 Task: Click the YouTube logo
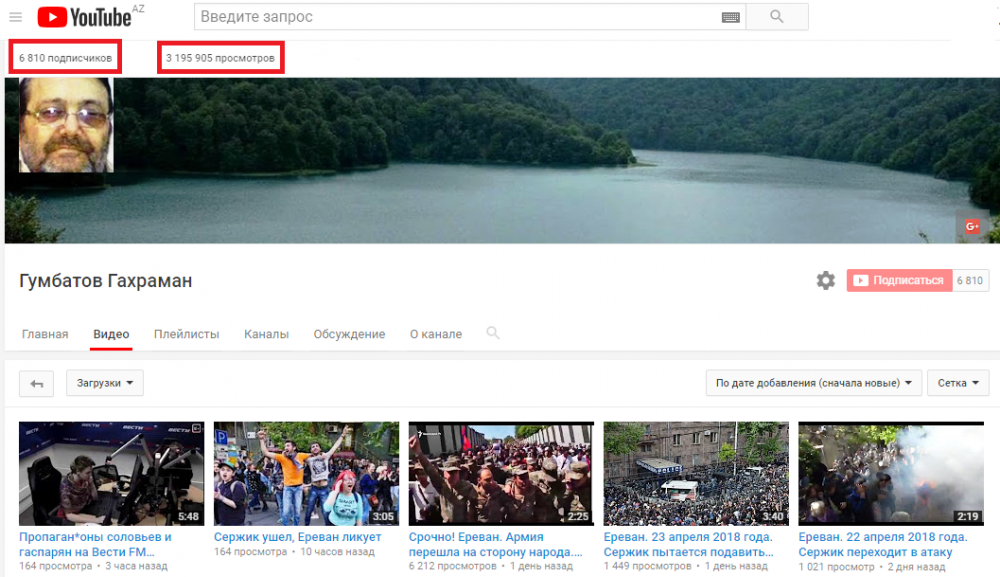(84, 17)
